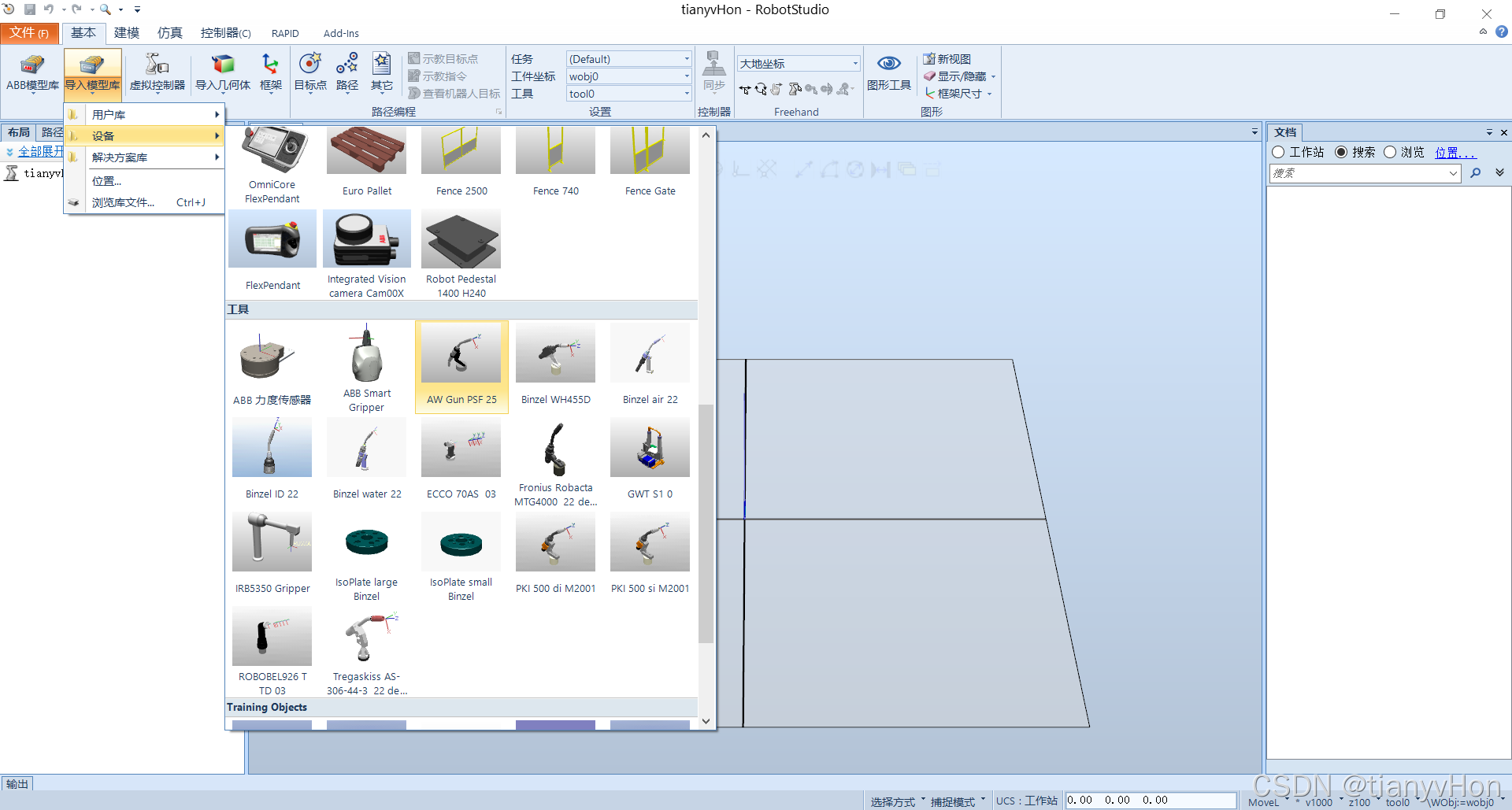1512x810 pixels.
Task: Open the 捕捉模式 status bar dropdown
Action: coord(958,801)
